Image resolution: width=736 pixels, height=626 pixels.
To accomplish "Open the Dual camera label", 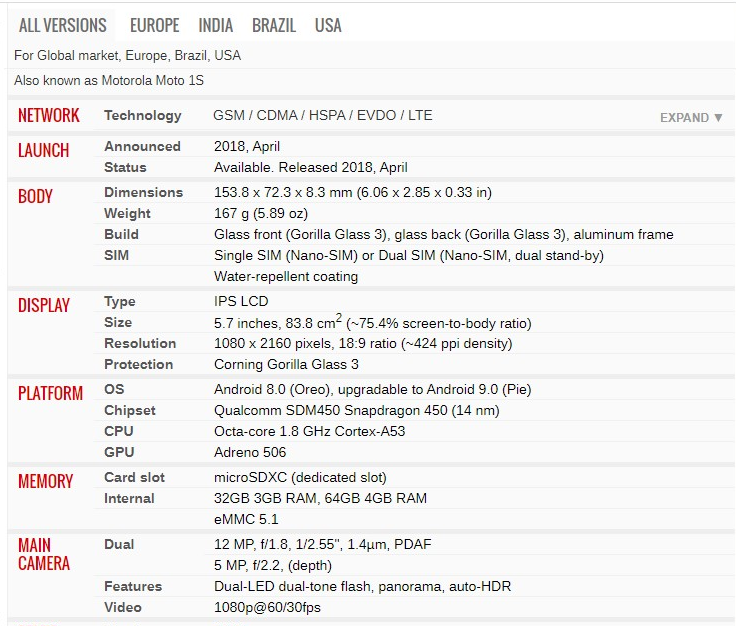I will pos(119,544).
